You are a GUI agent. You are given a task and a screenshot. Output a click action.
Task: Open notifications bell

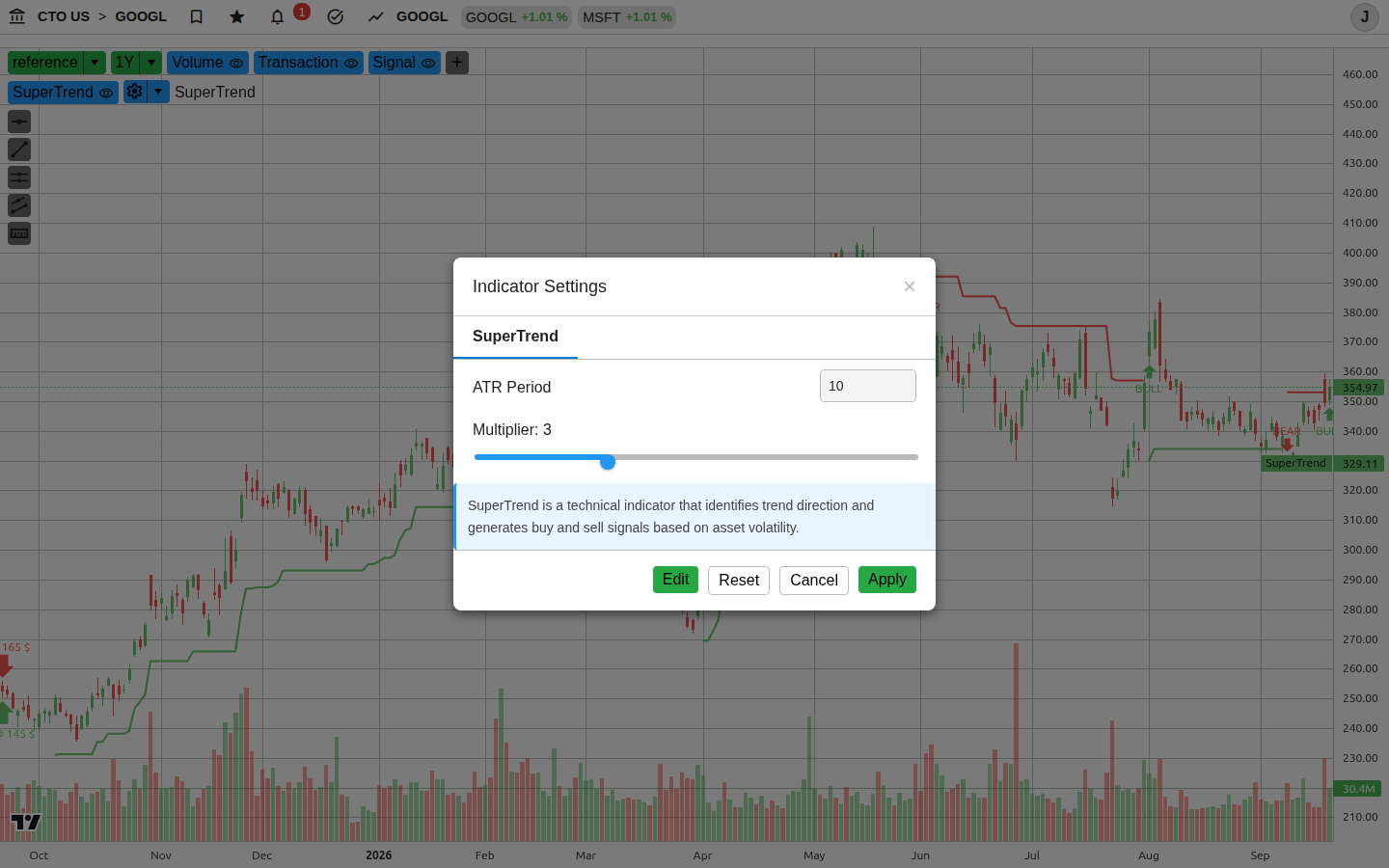pyautogui.click(x=278, y=16)
